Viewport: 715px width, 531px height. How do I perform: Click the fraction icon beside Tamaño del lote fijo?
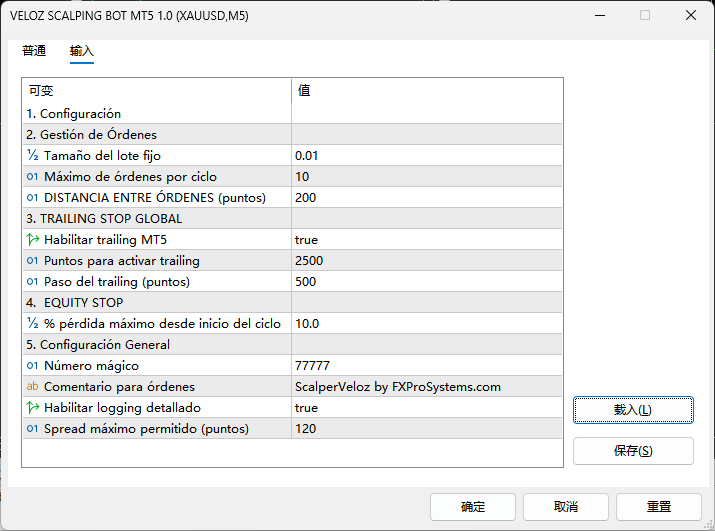click(x=32, y=156)
